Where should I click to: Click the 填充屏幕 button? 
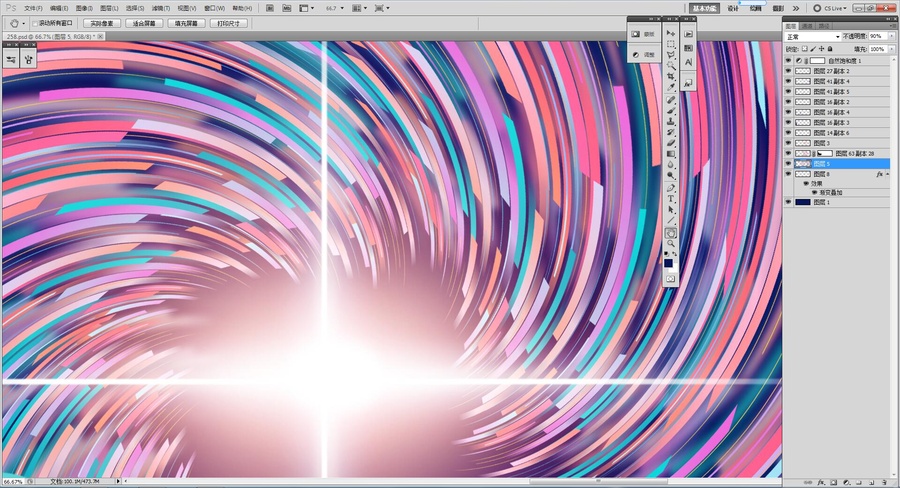(187, 24)
